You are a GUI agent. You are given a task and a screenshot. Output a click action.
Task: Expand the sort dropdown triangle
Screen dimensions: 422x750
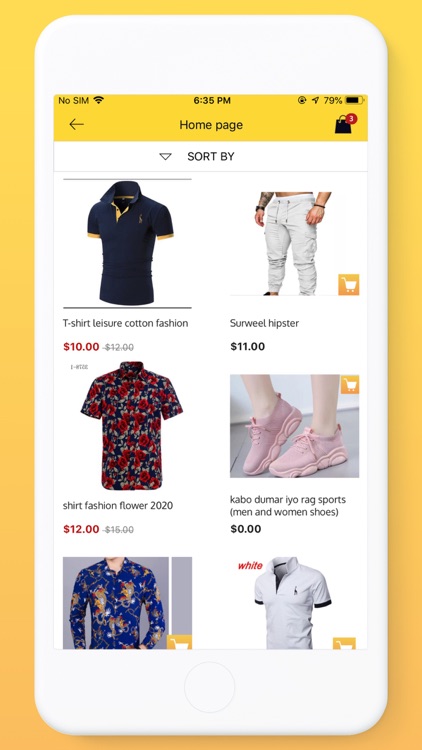[166, 156]
